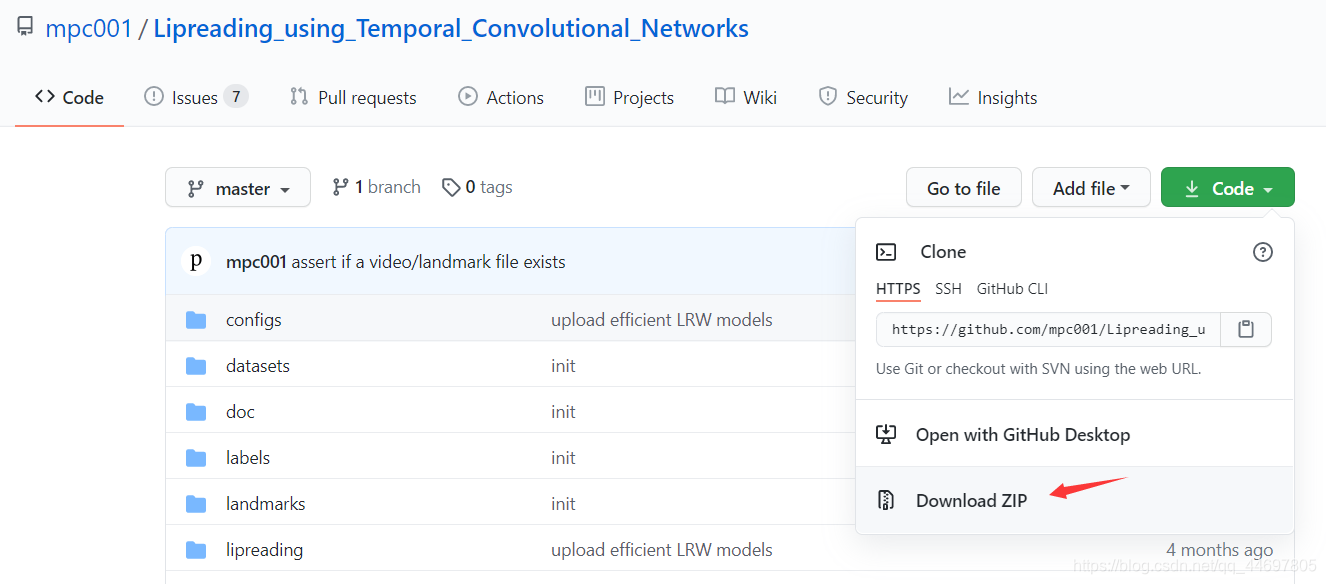Choose Download ZIP
Screen dimensions: 1326x584
[x=1075, y=501]
